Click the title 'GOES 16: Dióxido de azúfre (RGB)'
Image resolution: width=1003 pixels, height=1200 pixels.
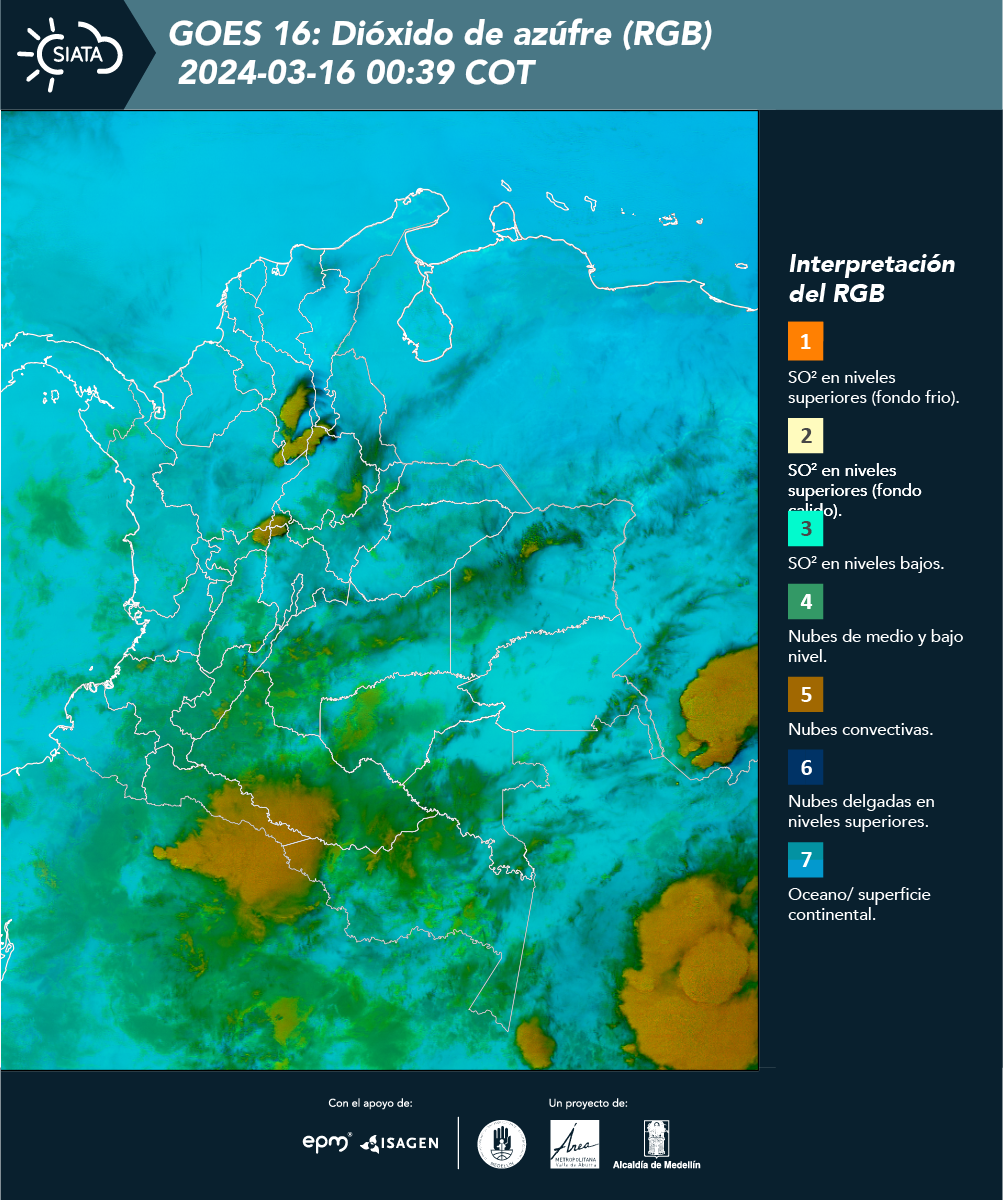click(x=441, y=34)
